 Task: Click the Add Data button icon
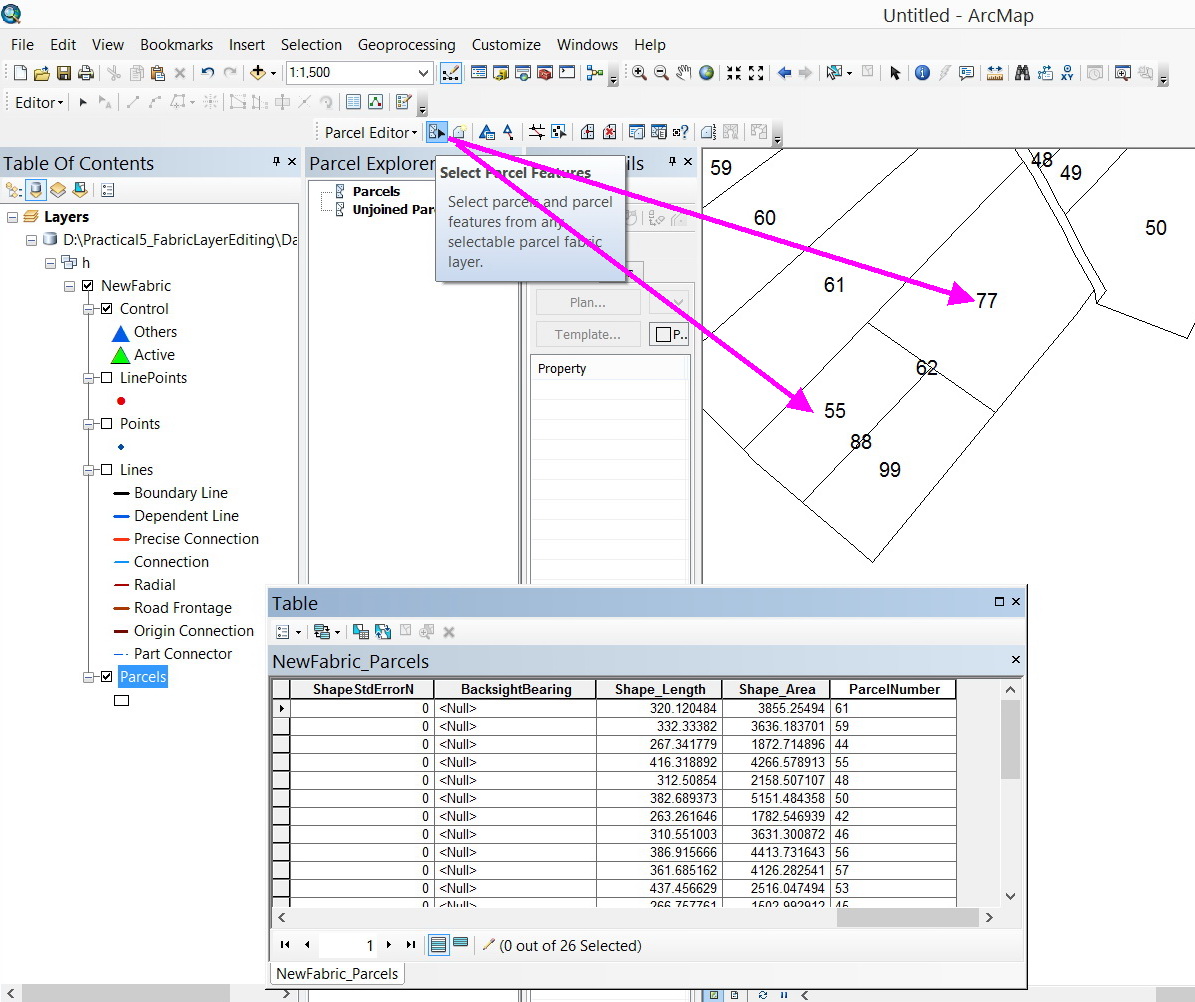click(x=258, y=72)
